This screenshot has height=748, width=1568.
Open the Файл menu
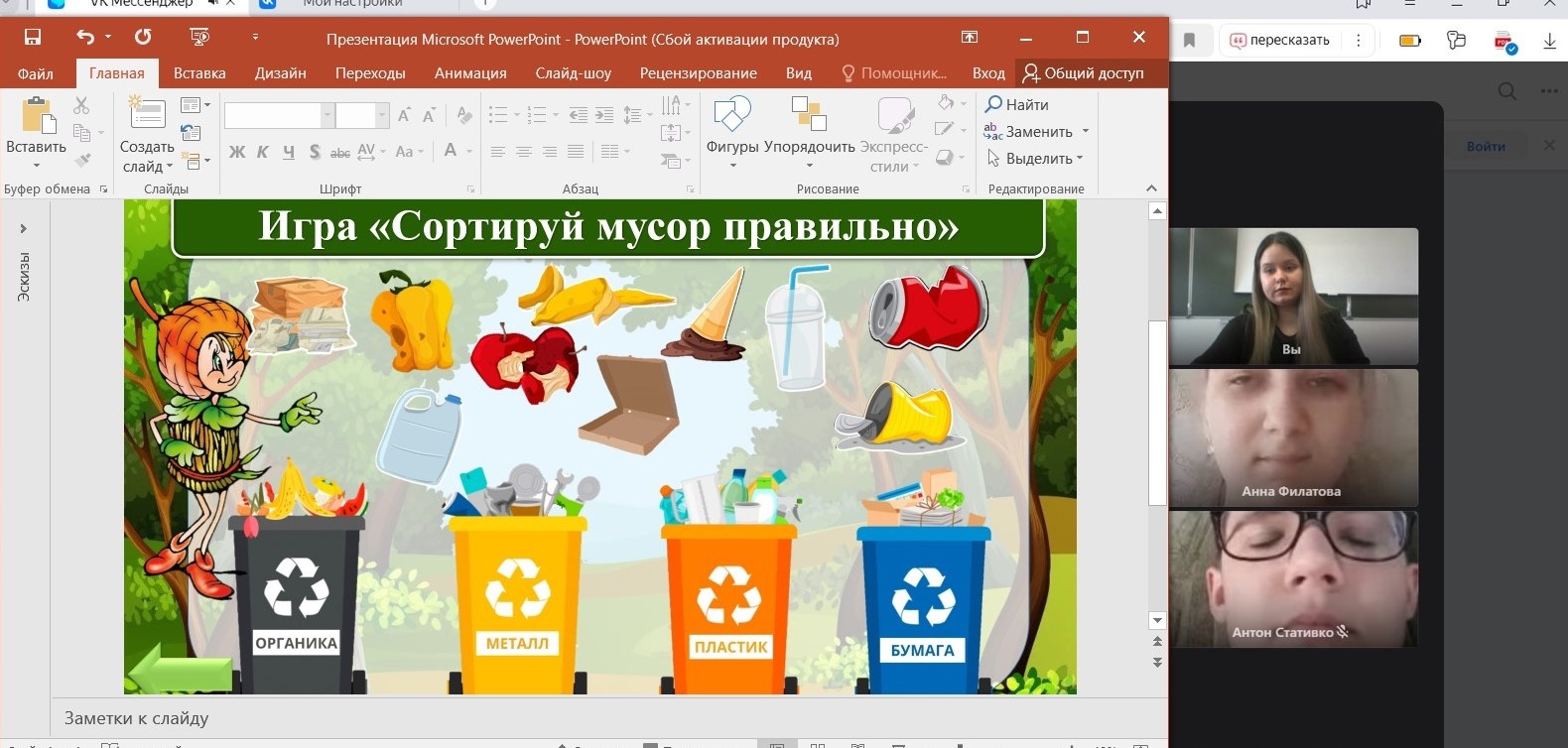(x=36, y=73)
